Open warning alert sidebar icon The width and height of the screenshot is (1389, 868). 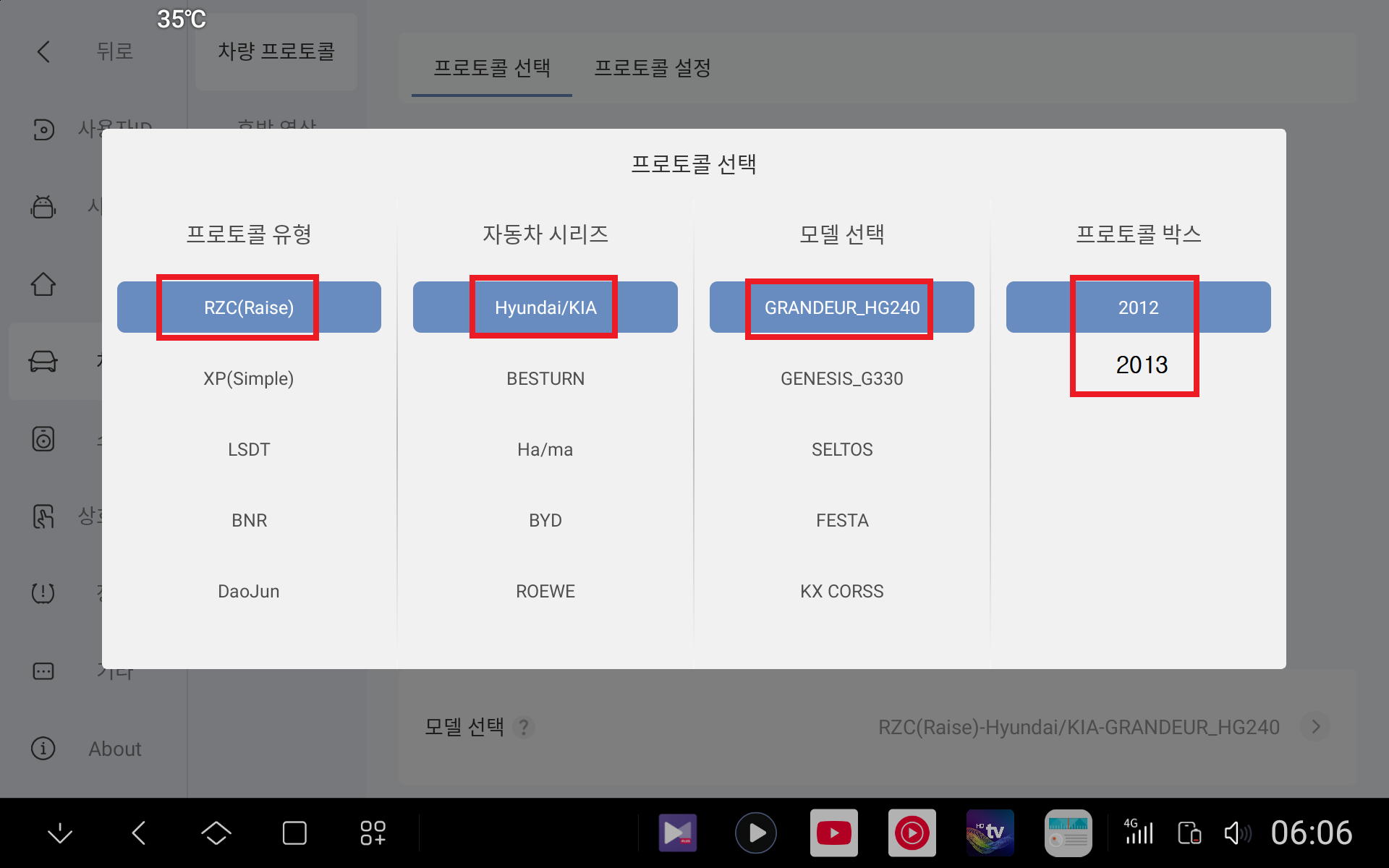(x=43, y=593)
